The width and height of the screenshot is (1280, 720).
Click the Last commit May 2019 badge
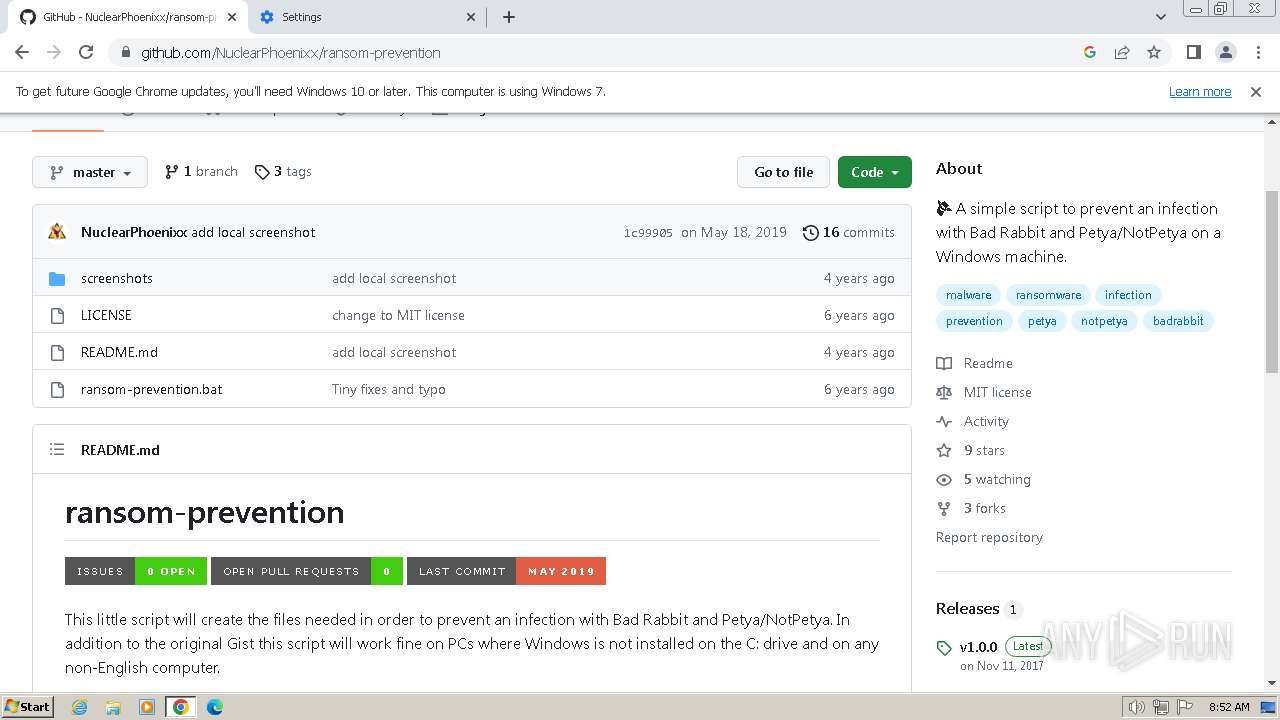pyautogui.click(x=506, y=571)
